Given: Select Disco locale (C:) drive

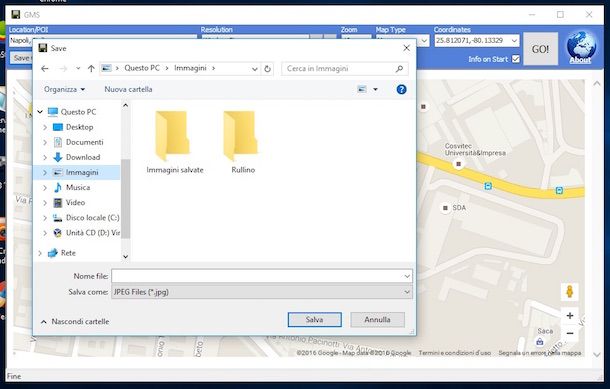Looking at the screenshot, I should 93,218.
